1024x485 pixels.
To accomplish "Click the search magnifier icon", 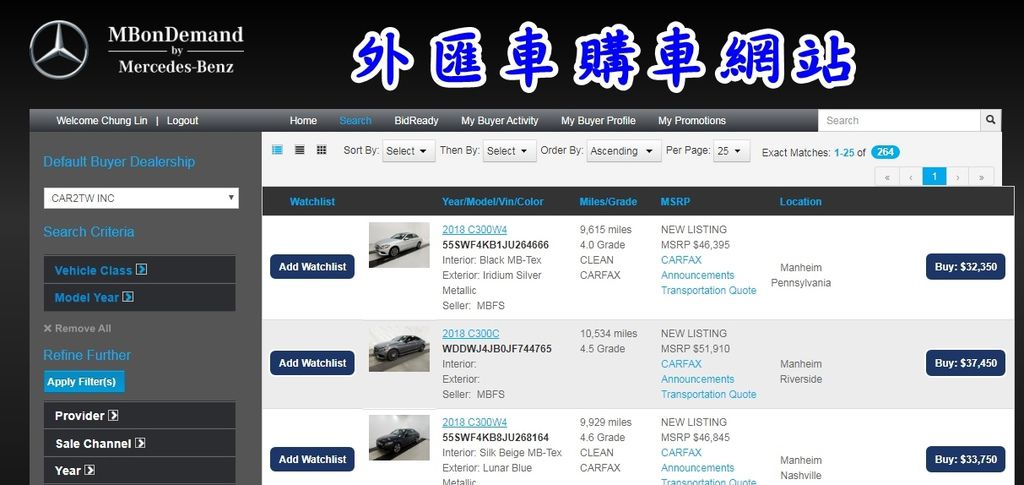I will point(991,120).
